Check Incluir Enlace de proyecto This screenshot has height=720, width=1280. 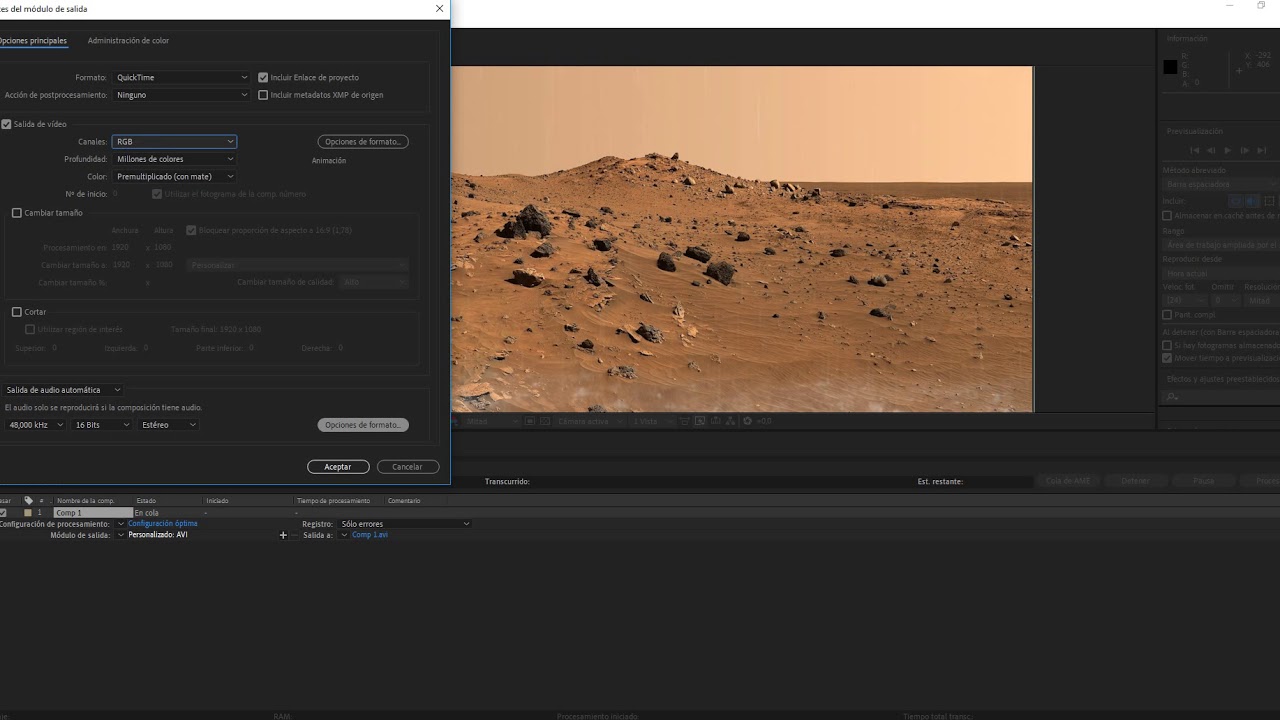[x=263, y=77]
